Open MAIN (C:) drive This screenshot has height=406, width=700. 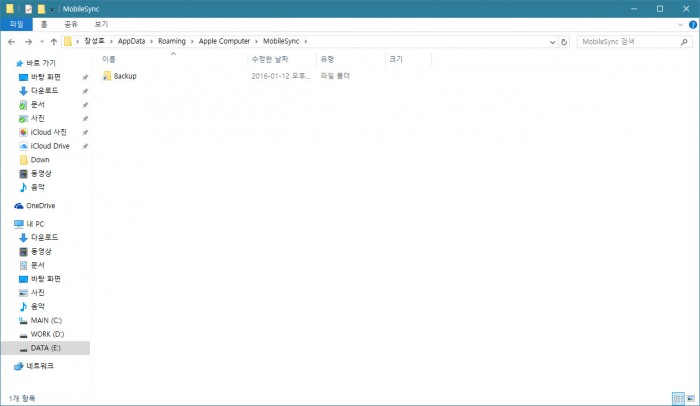[x=47, y=320]
